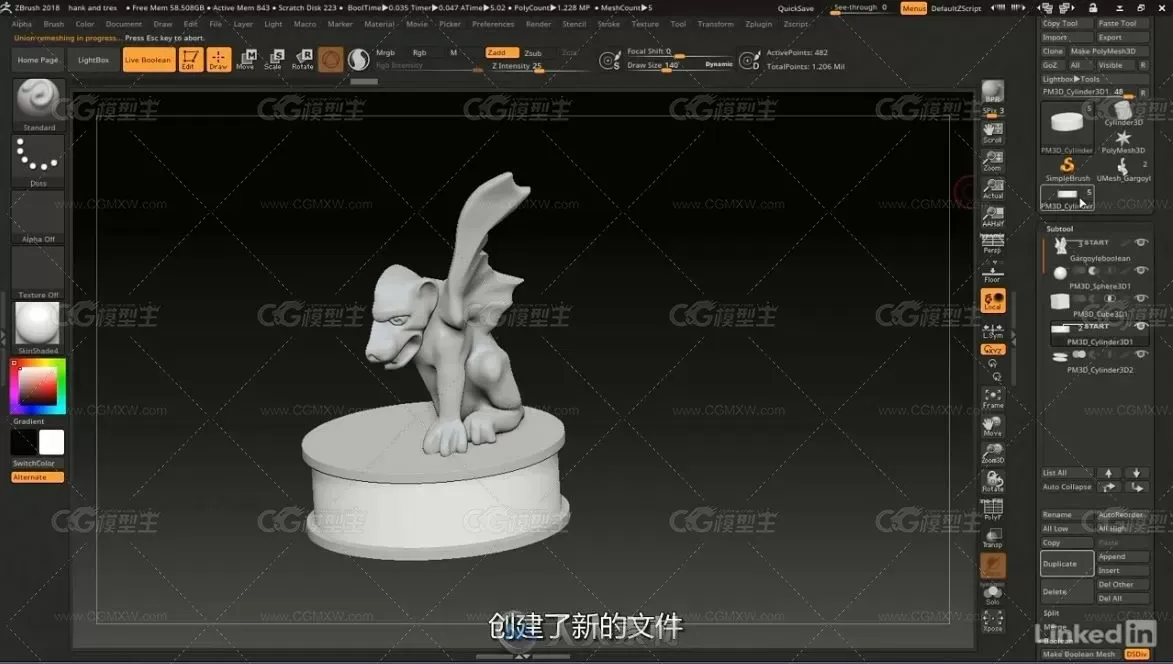
Task: Click the Duplicate subtool button
Action: point(1067,564)
